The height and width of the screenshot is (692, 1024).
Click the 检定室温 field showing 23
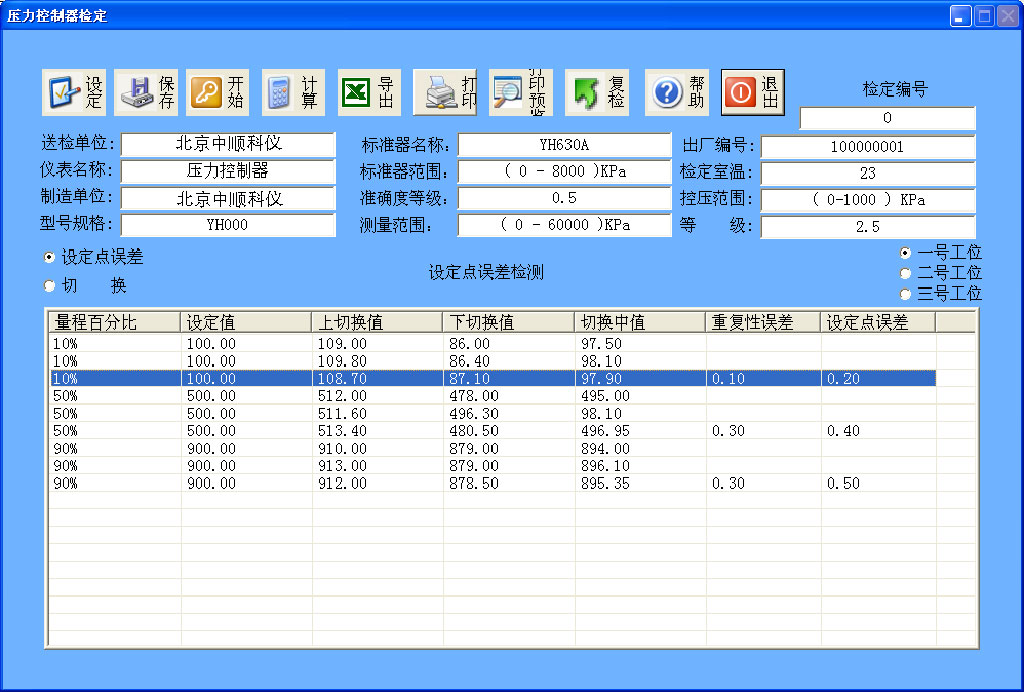pyautogui.click(x=868, y=174)
